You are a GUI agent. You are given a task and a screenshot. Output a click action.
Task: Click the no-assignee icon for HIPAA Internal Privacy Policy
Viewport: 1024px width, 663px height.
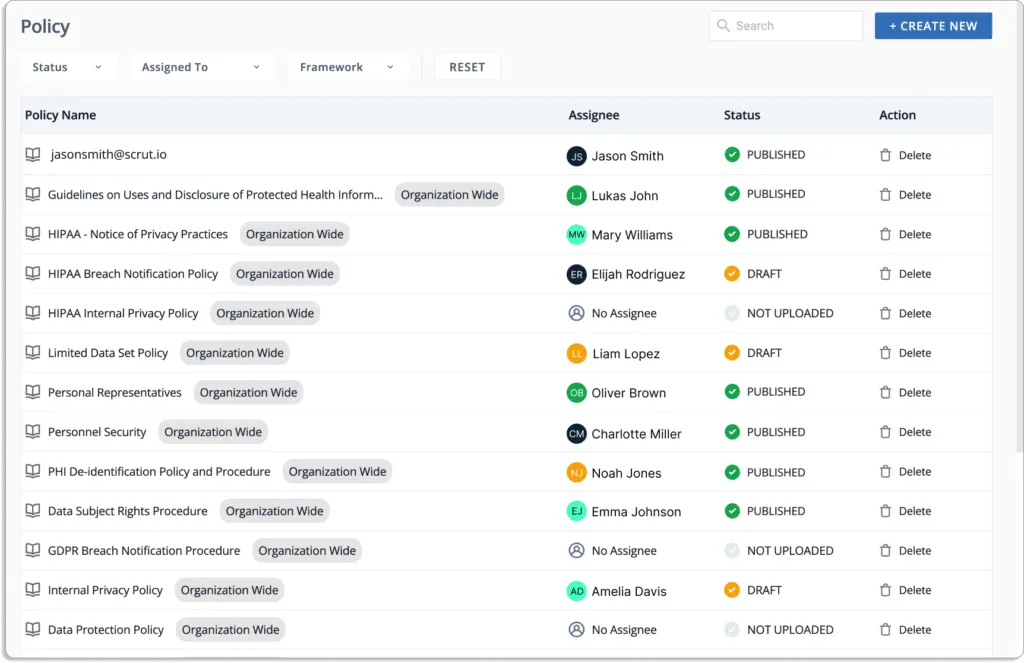[x=577, y=314]
